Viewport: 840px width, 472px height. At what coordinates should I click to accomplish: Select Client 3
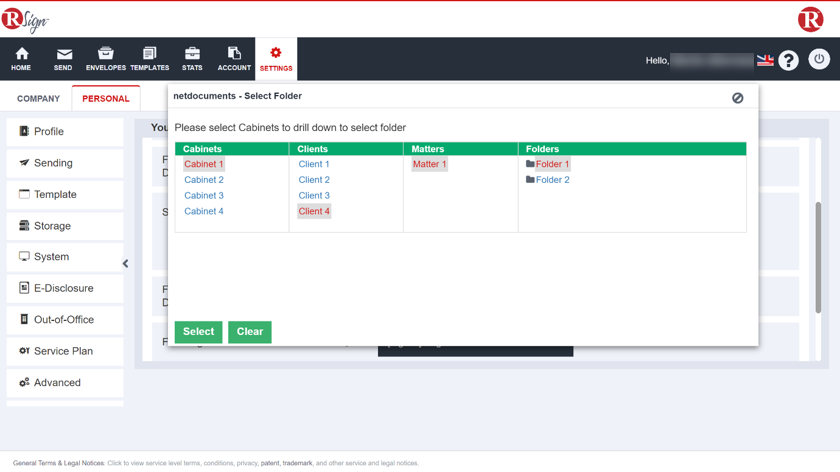coord(314,196)
